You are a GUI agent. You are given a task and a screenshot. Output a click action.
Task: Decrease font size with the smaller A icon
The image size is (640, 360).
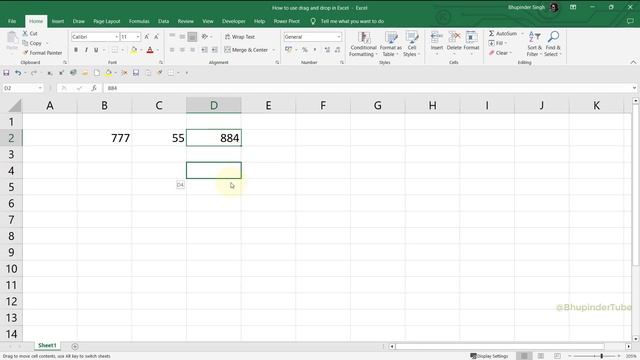tap(156, 37)
